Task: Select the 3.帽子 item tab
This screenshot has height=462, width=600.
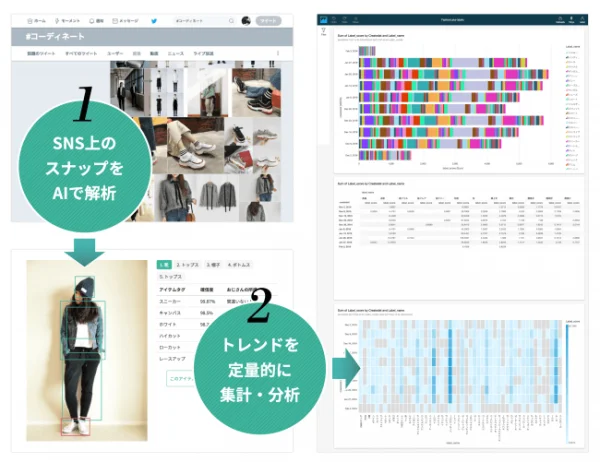Action: (213, 264)
